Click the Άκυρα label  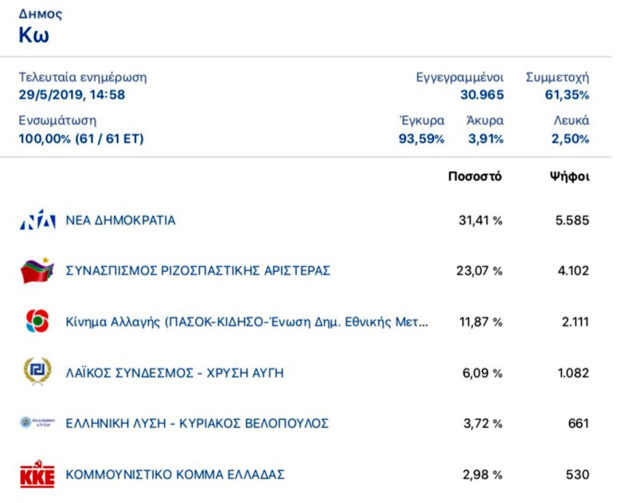[485, 121]
